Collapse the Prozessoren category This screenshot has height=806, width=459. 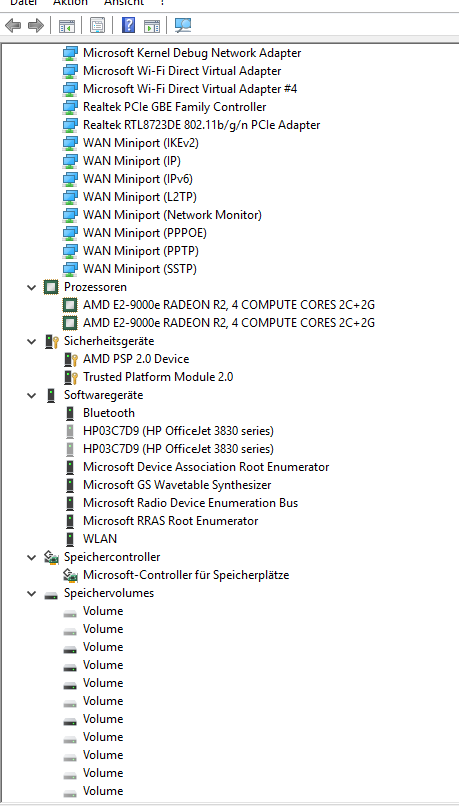(32, 287)
